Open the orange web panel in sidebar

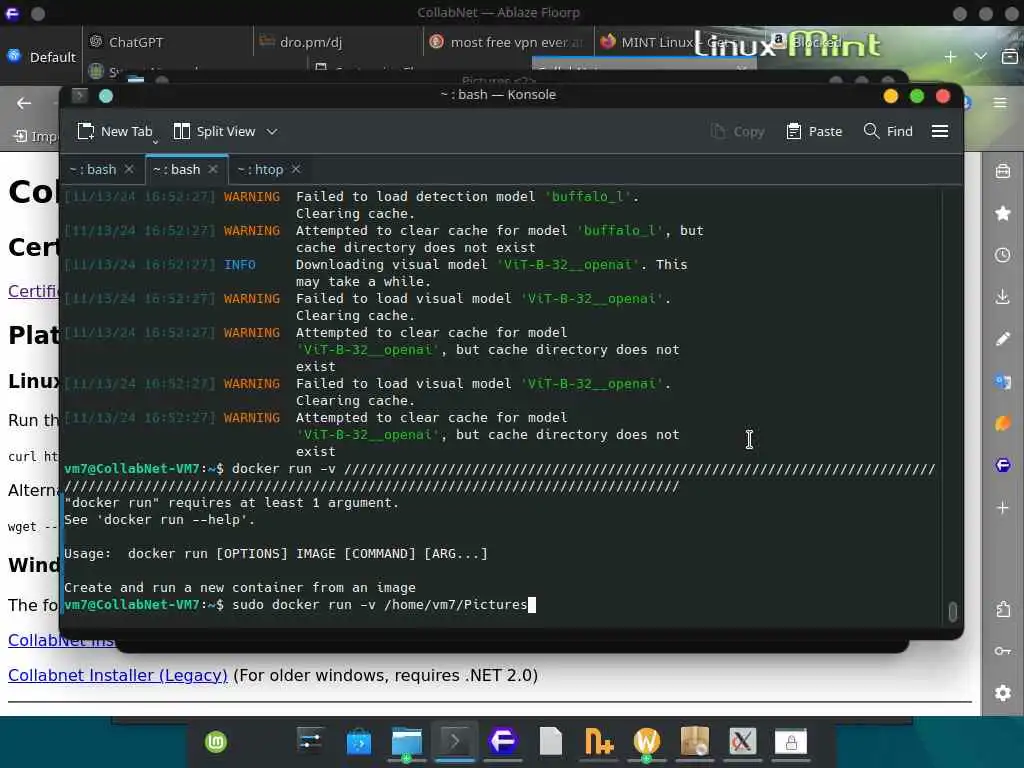click(x=1002, y=423)
